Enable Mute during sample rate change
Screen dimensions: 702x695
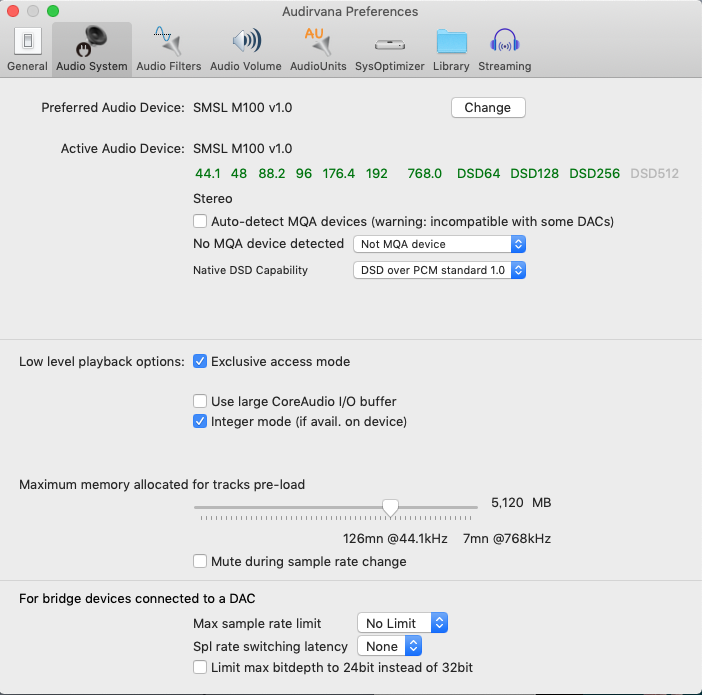tap(200, 561)
